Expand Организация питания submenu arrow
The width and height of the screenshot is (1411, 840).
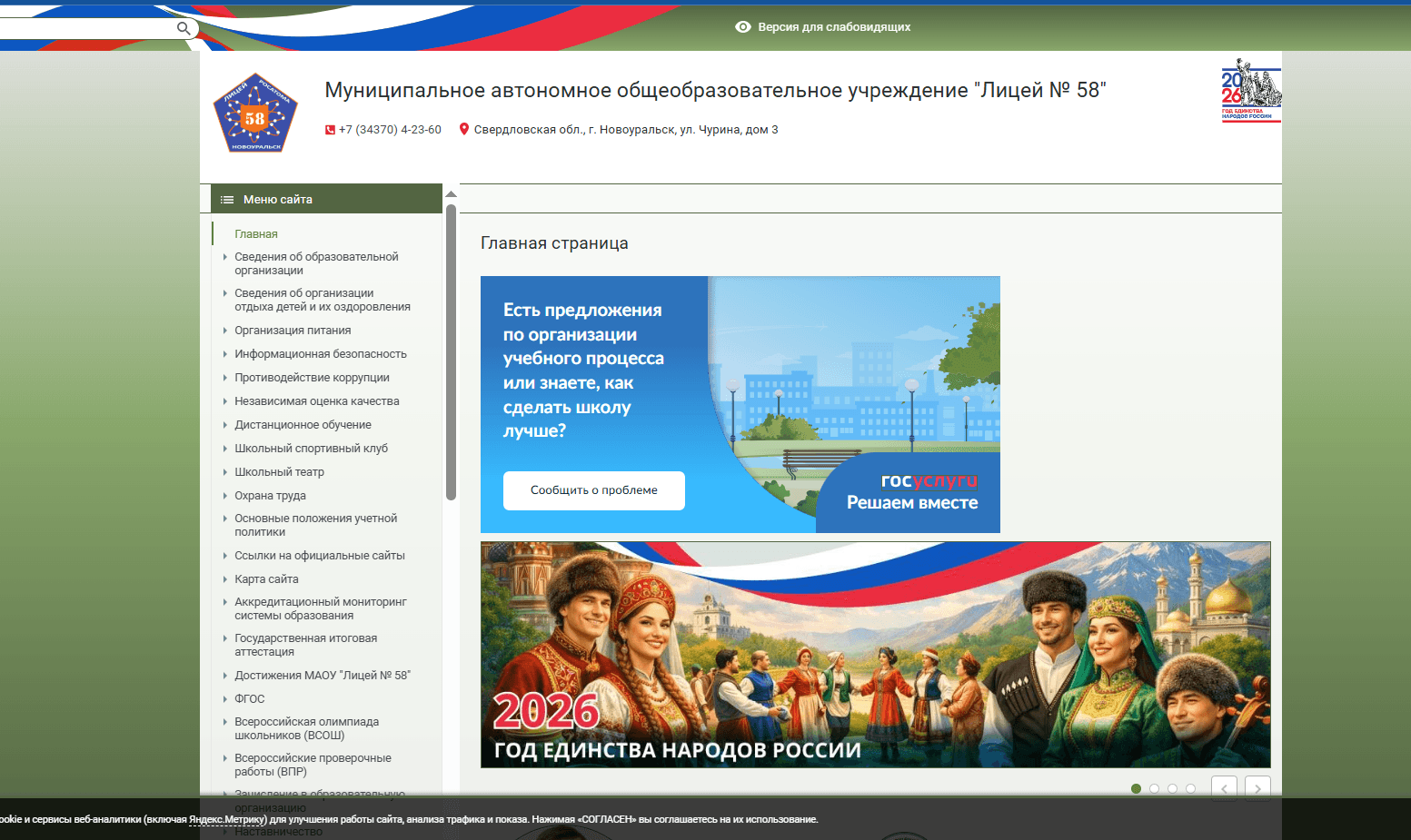(x=224, y=331)
